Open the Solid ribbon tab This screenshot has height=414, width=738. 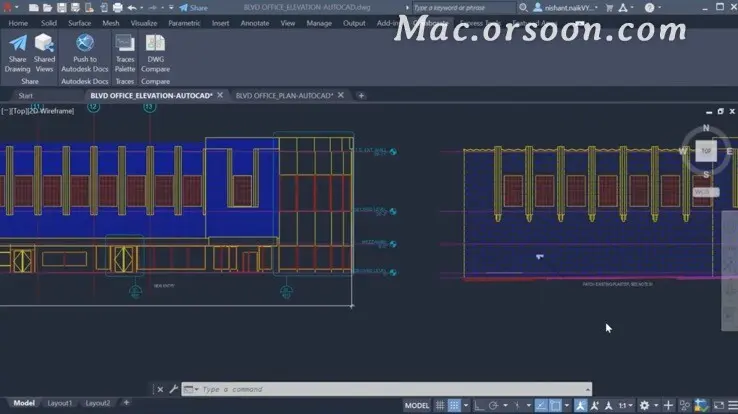coord(48,23)
